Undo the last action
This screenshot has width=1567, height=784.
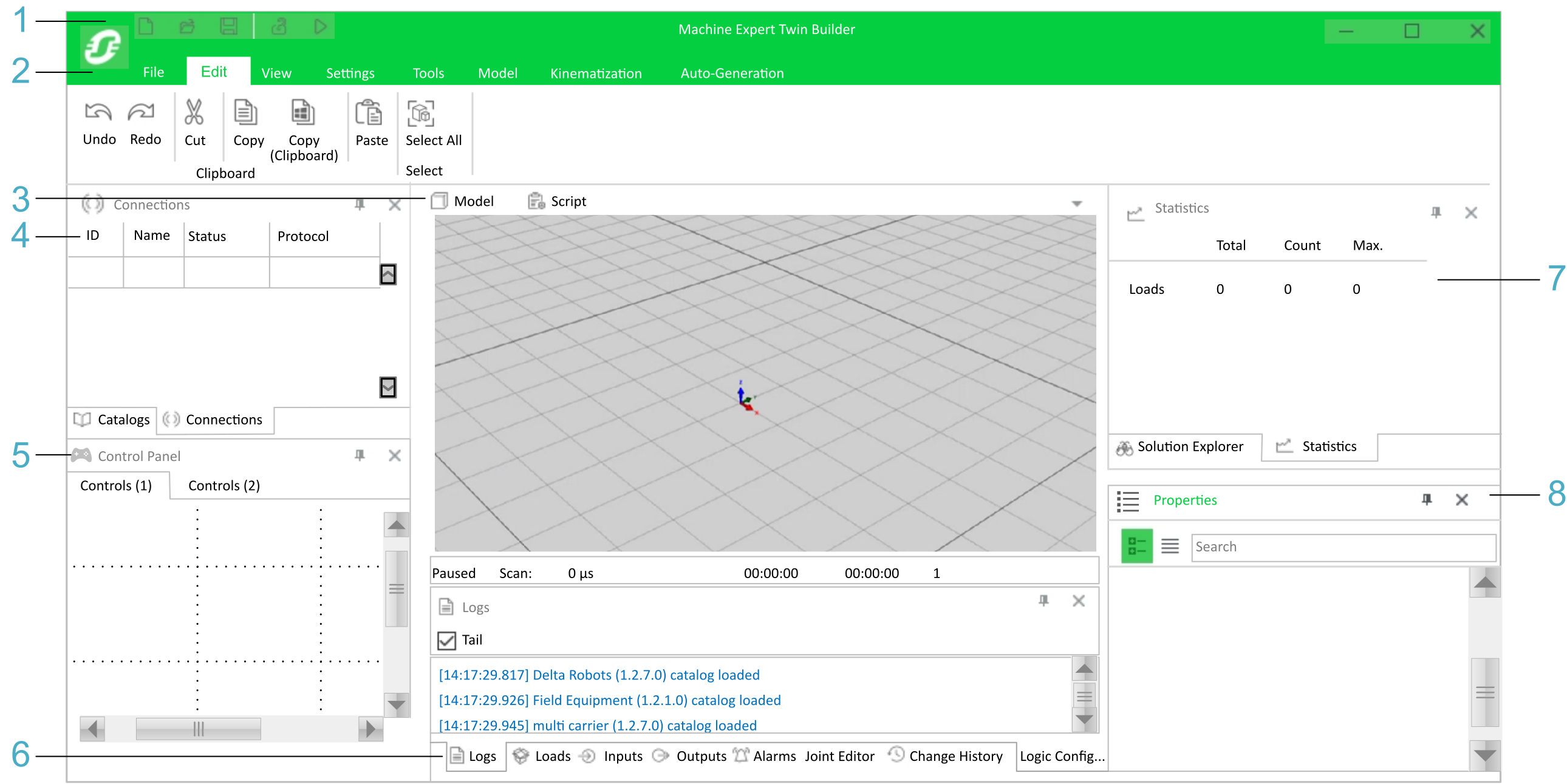coord(99,124)
